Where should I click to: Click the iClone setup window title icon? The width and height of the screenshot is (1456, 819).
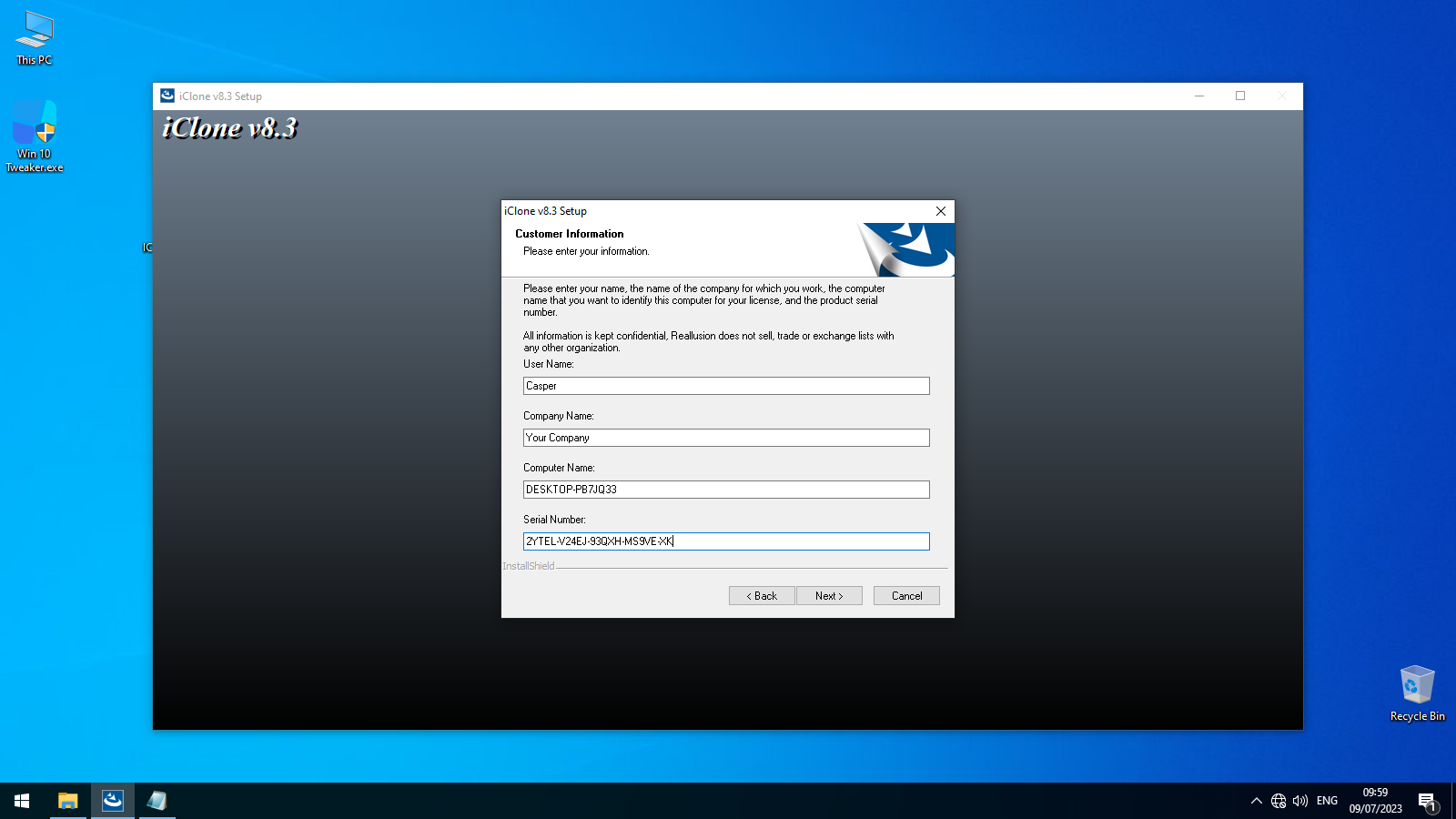[x=167, y=96]
